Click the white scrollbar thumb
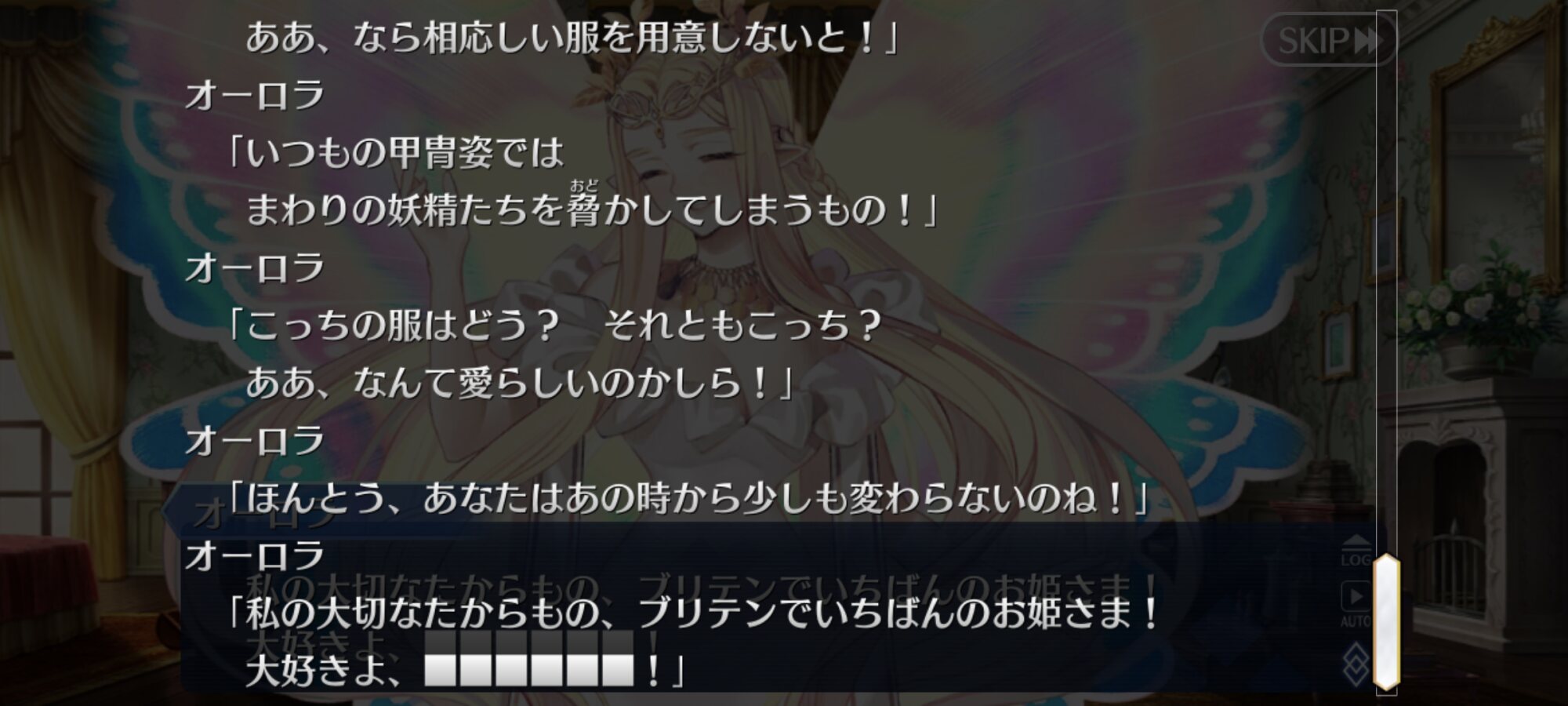 1386,622
